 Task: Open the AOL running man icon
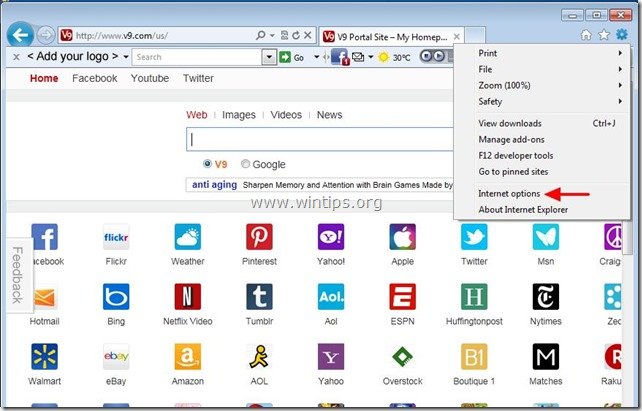click(259, 357)
